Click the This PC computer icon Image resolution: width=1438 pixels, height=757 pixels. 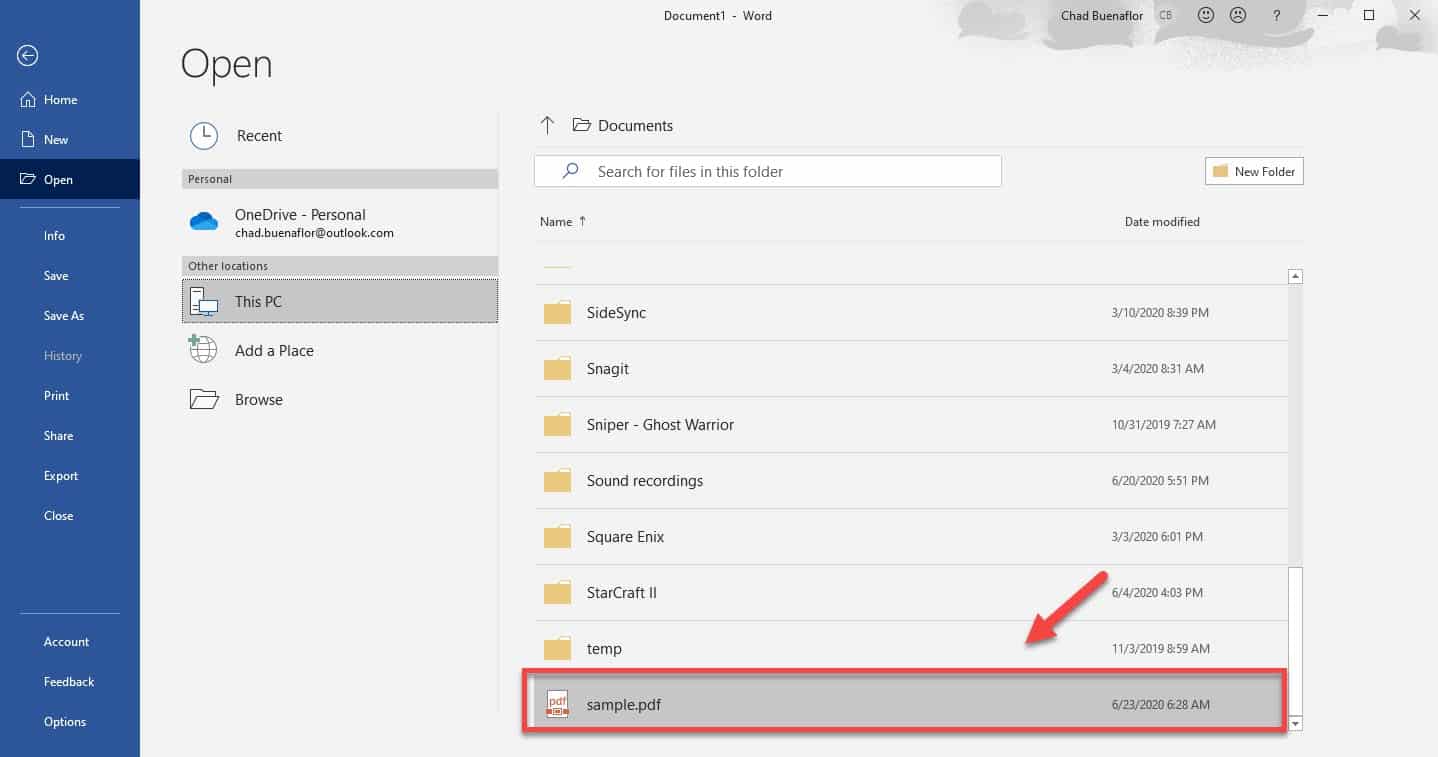[204, 302]
